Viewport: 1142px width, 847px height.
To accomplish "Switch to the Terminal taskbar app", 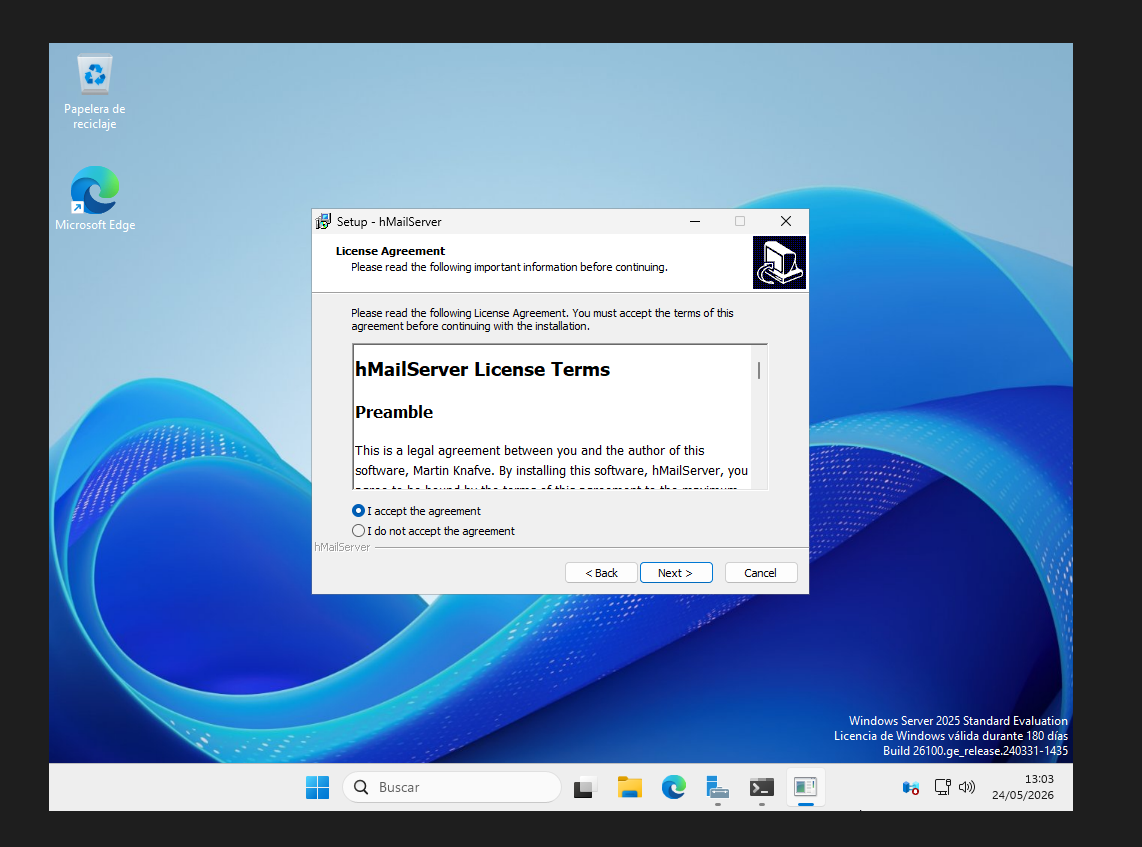I will tap(762, 787).
